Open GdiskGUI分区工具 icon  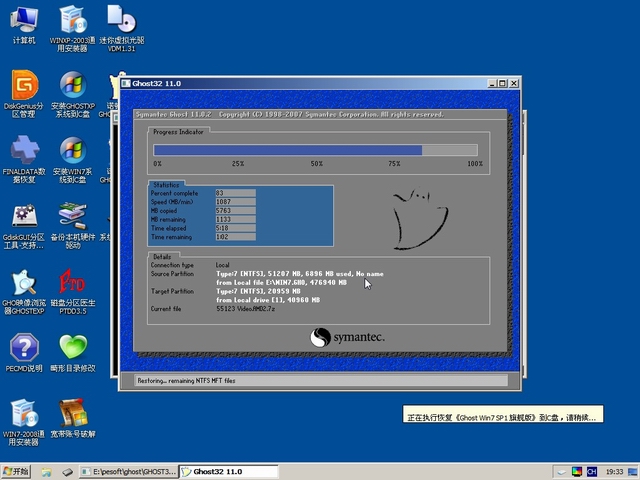pyautogui.click(x=24, y=225)
